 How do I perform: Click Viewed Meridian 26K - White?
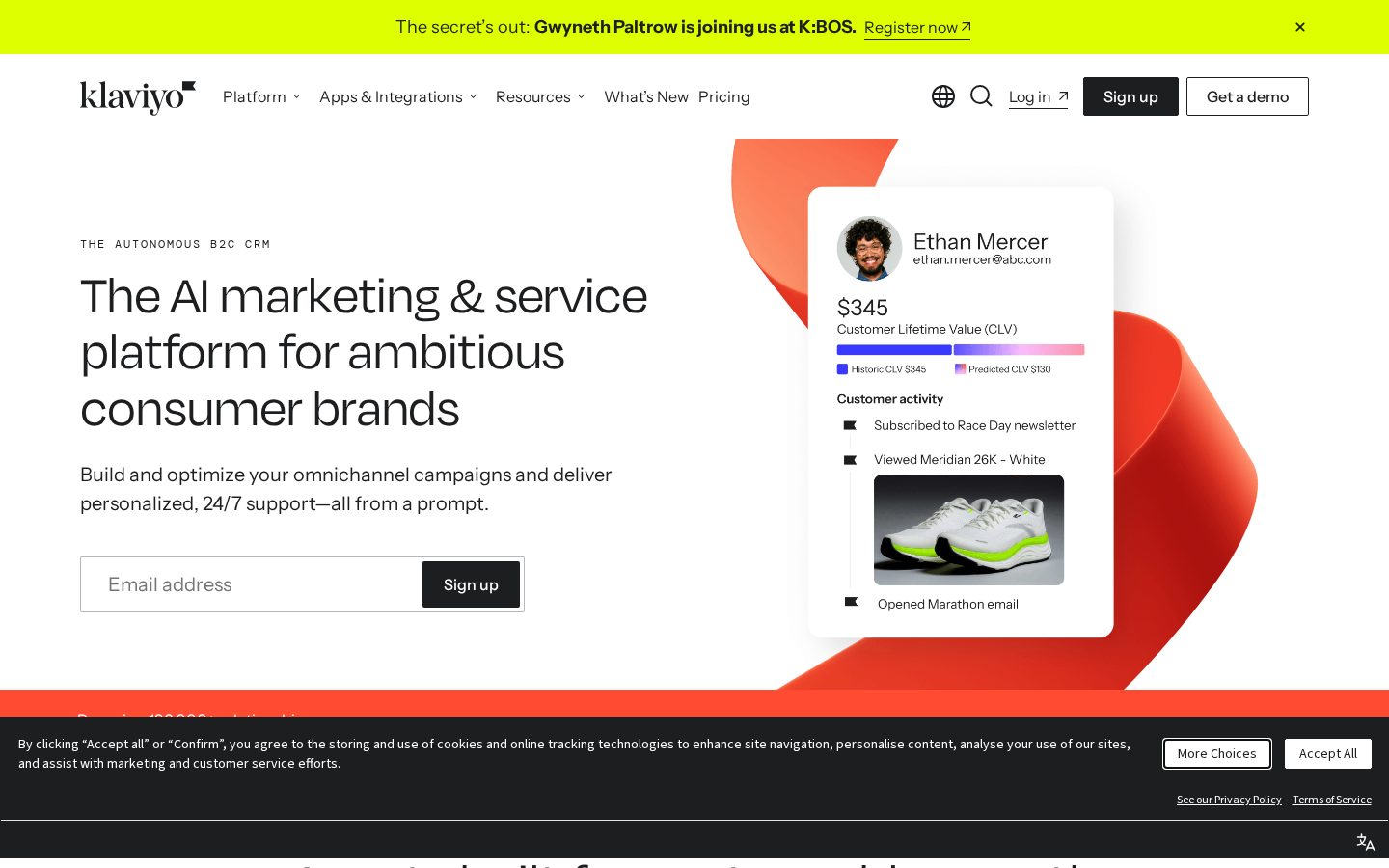(960, 460)
